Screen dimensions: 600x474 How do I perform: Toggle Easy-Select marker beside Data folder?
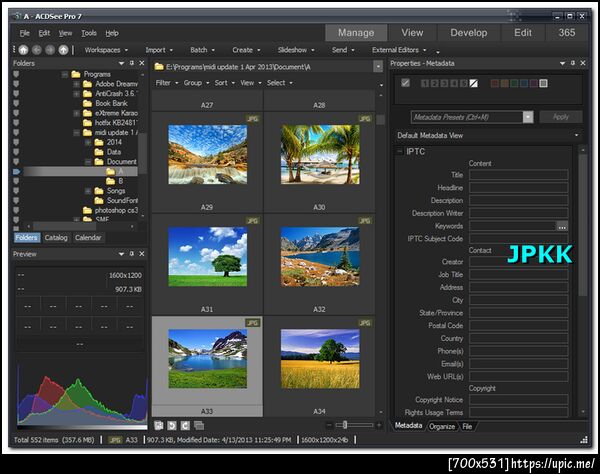[16, 152]
